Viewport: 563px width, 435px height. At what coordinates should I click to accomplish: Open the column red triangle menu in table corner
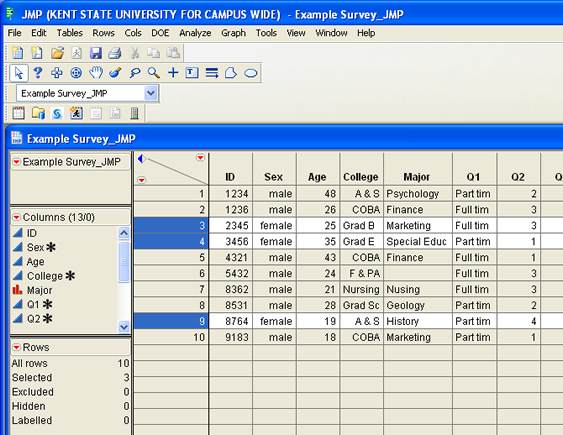pyautogui.click(x=200, y=158)
